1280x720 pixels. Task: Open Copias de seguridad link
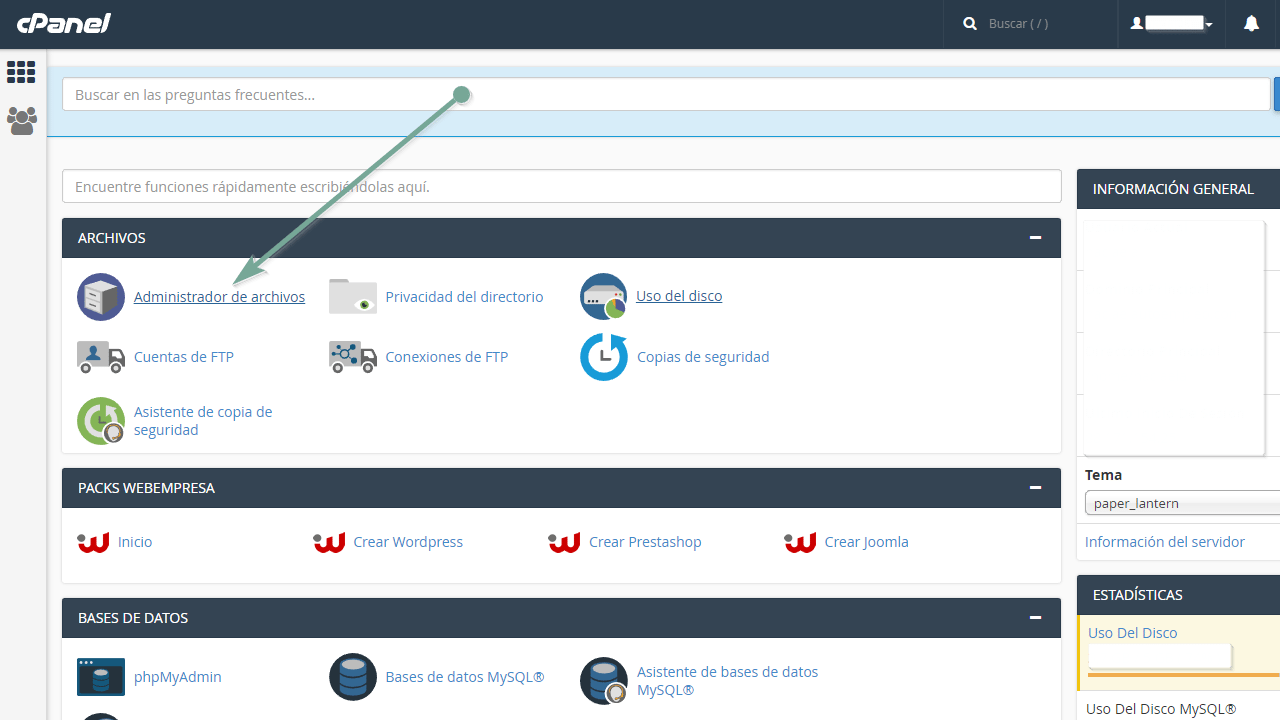click(x=703, y=357)
